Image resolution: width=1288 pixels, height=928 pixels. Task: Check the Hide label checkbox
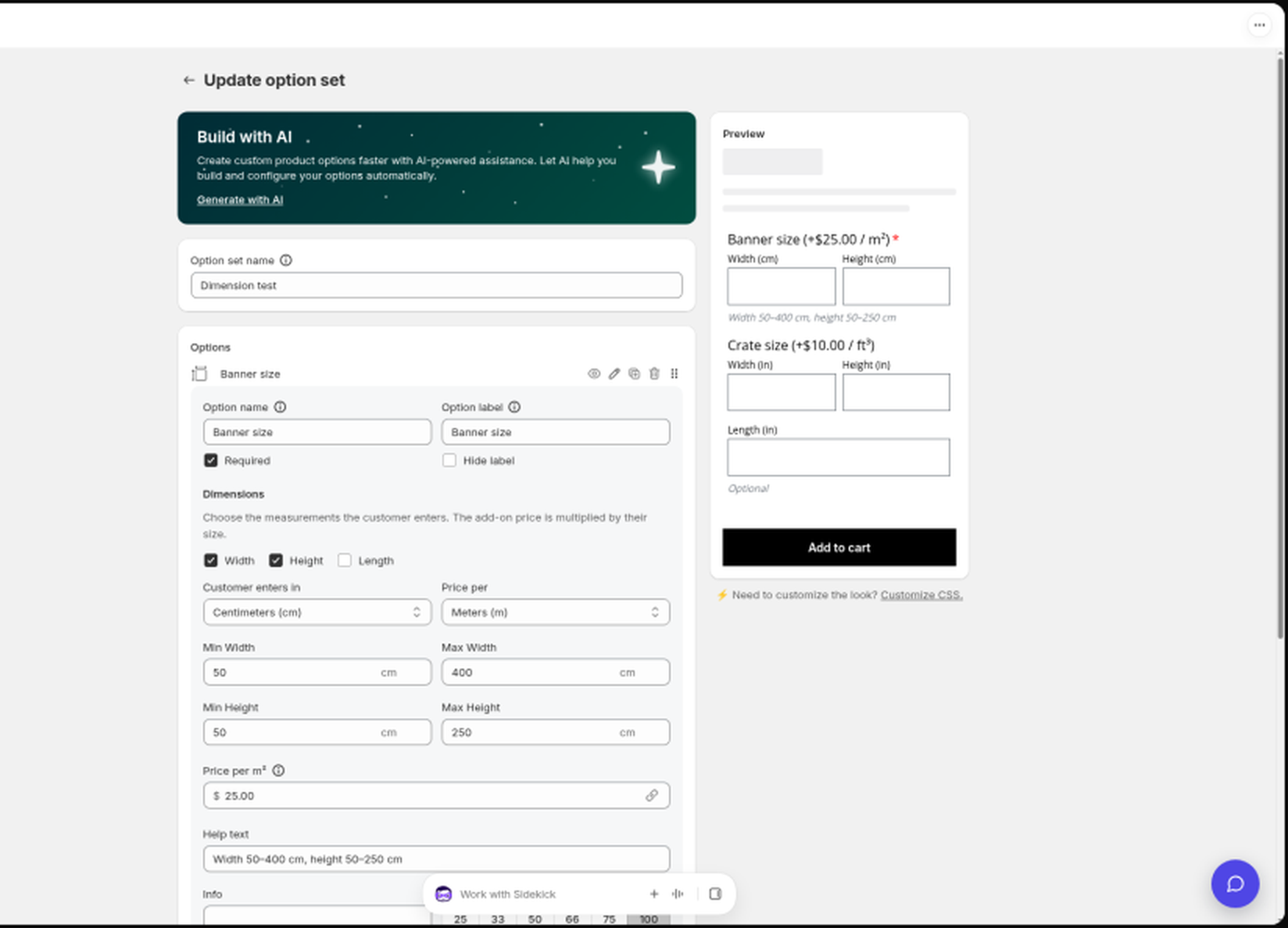[x=449, y=460]
